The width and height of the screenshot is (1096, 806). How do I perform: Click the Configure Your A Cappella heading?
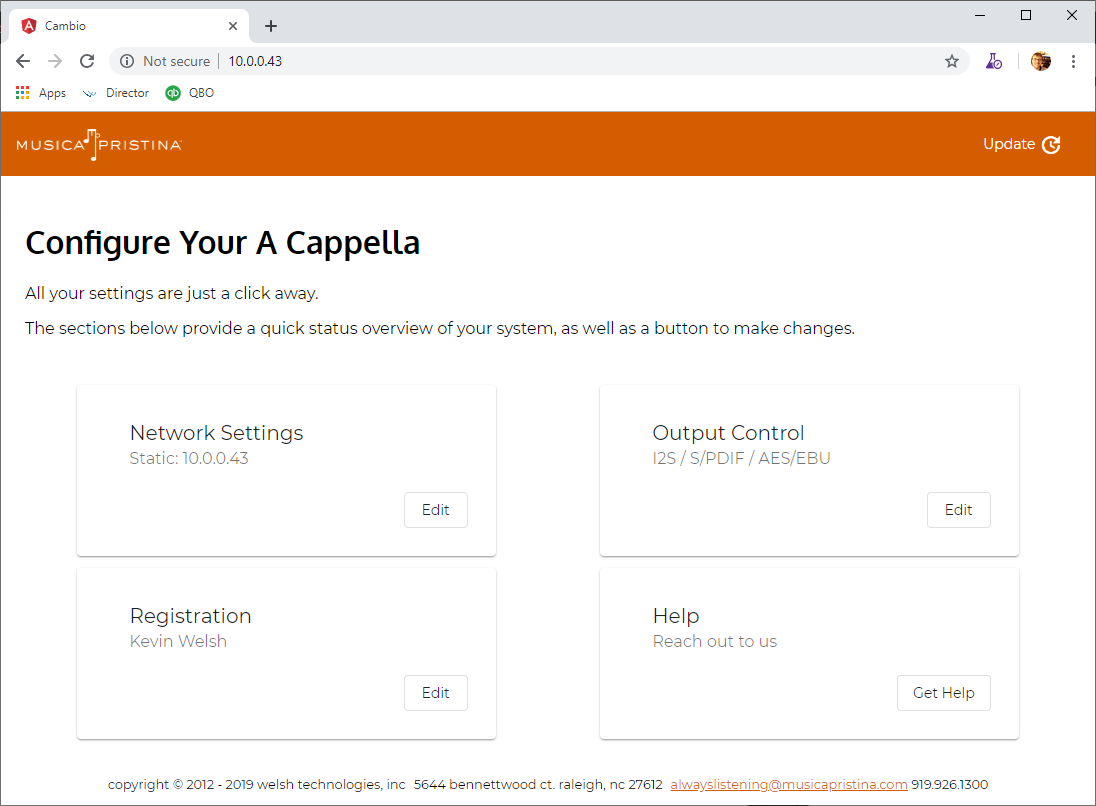(x=222, y=243)
